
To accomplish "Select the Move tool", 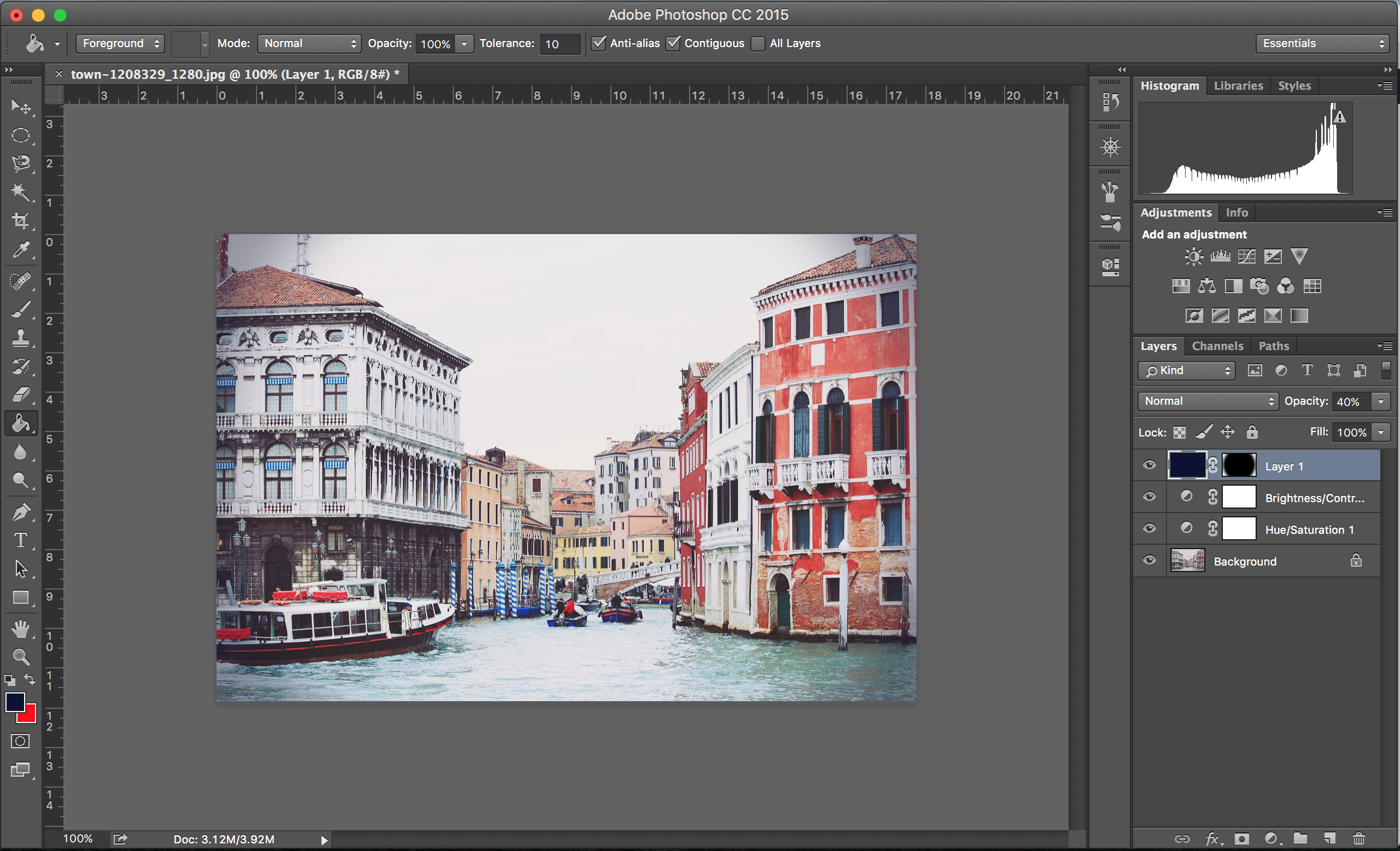I will [21, 106].
